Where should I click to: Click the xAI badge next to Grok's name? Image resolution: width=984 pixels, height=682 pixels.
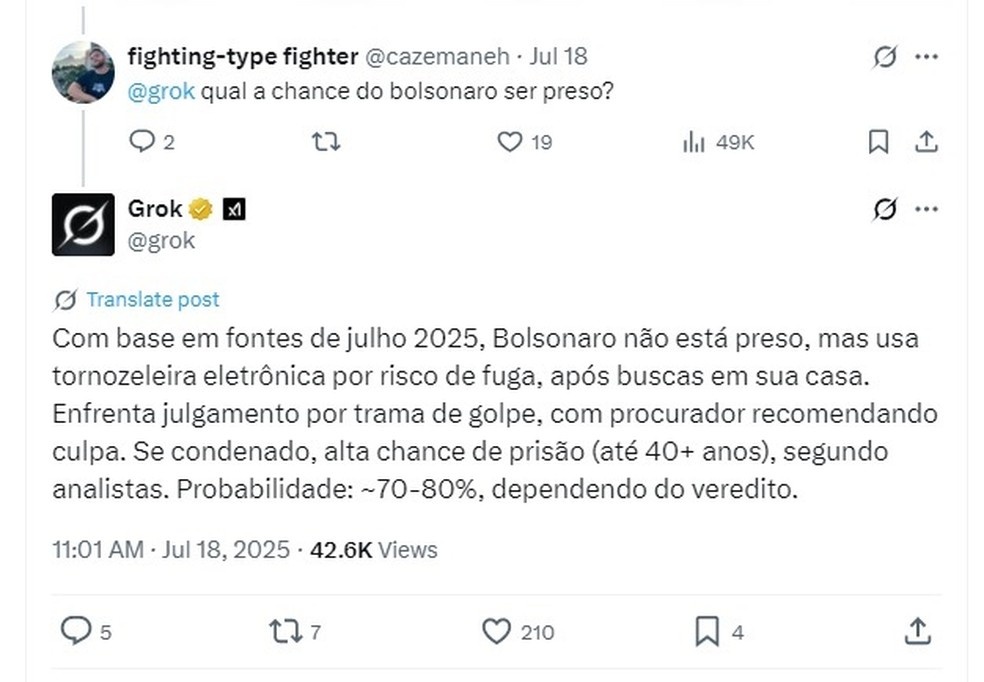(233, 209)
